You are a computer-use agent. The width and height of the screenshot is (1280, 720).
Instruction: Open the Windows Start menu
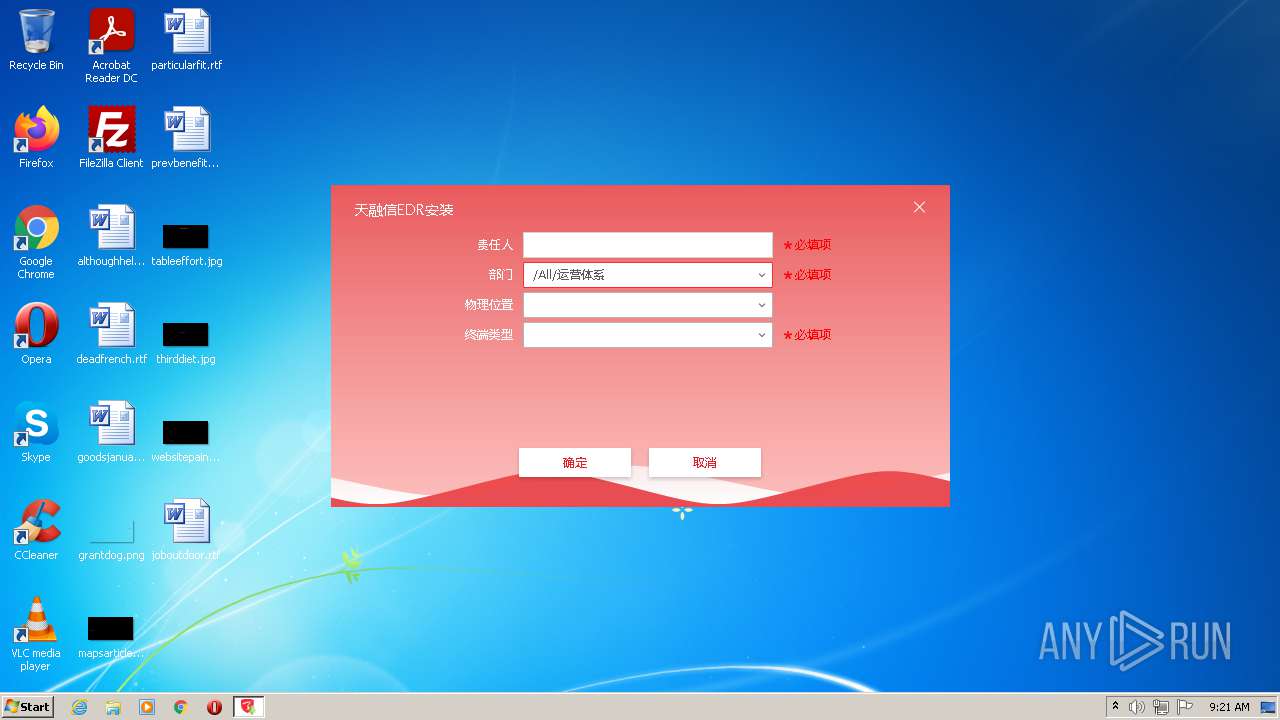[x=28, y=707]
